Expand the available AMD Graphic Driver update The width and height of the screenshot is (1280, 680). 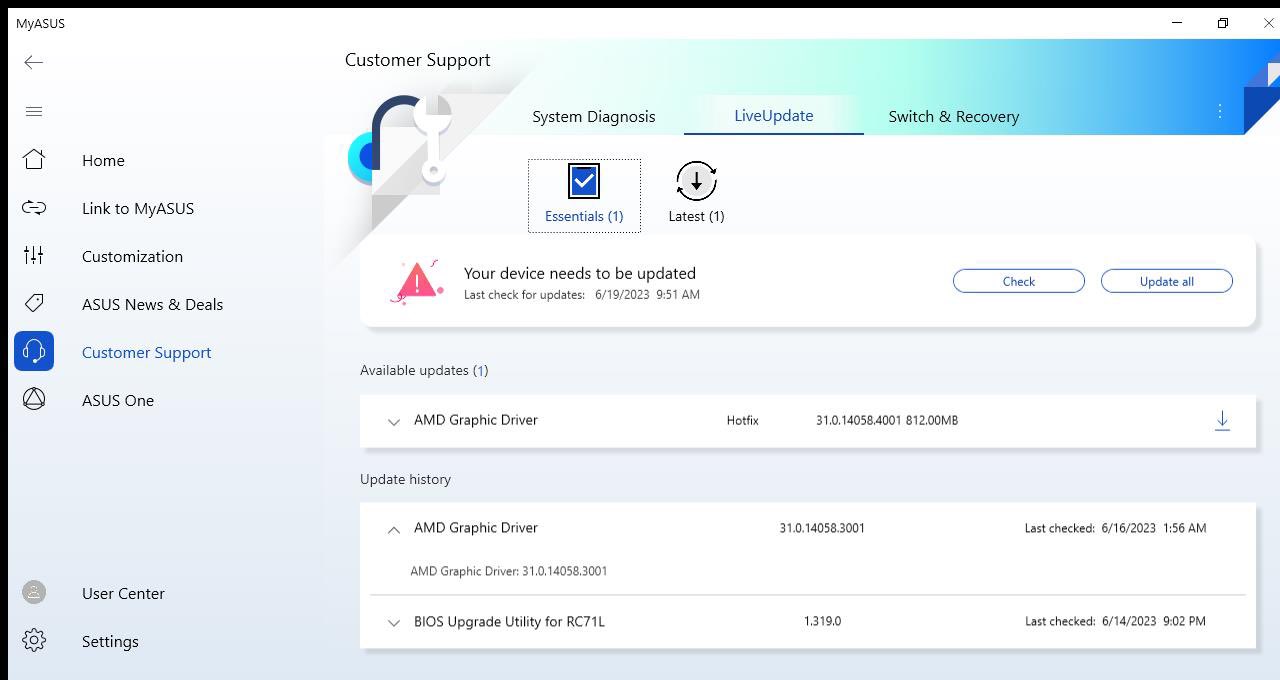coord(394,422)
